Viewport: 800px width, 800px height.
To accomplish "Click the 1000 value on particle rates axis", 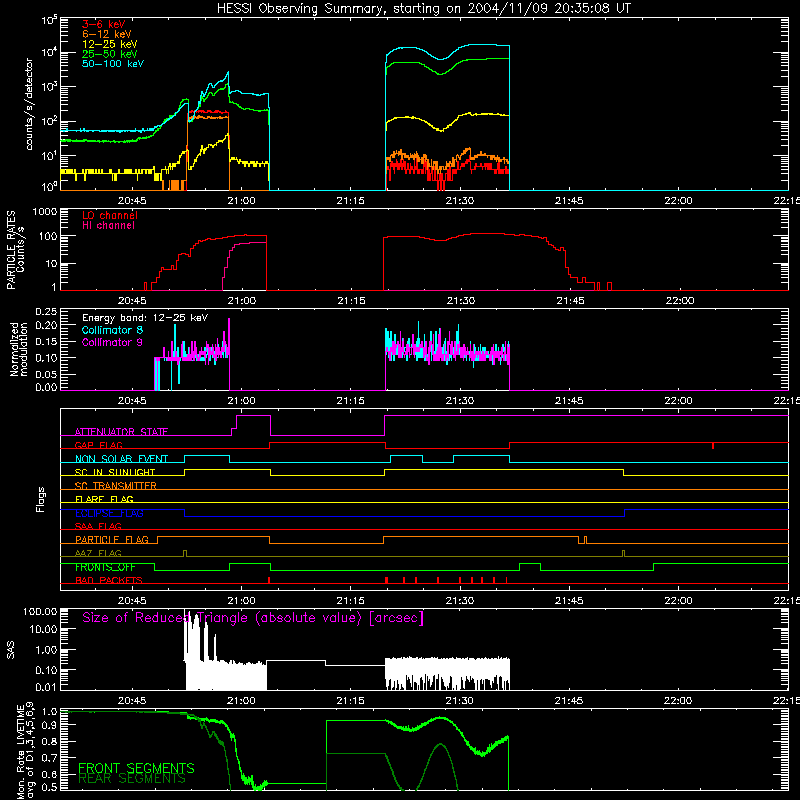I will 45,212.
